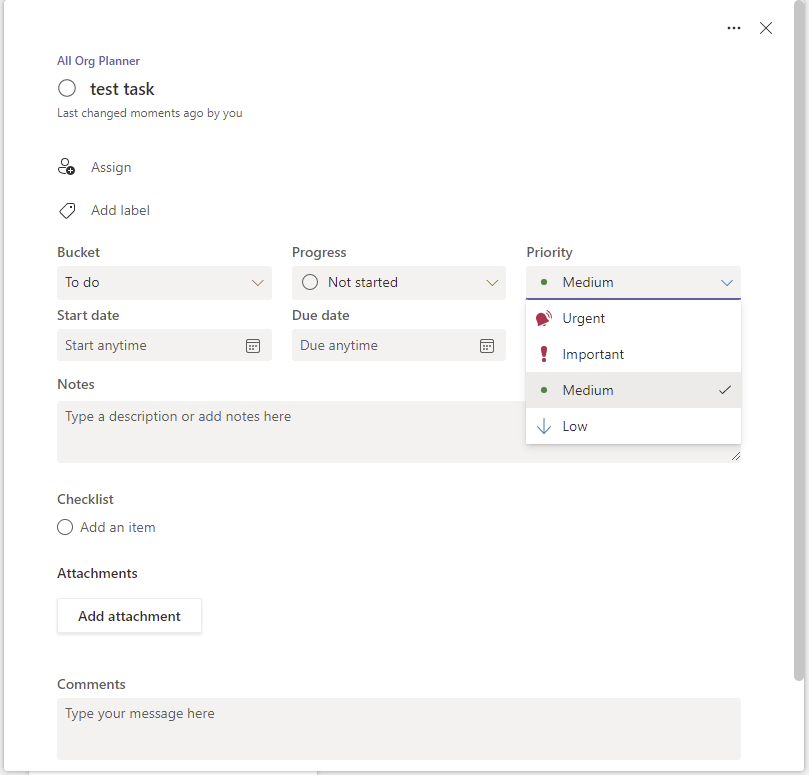Click the Due anytime date field

398,345
